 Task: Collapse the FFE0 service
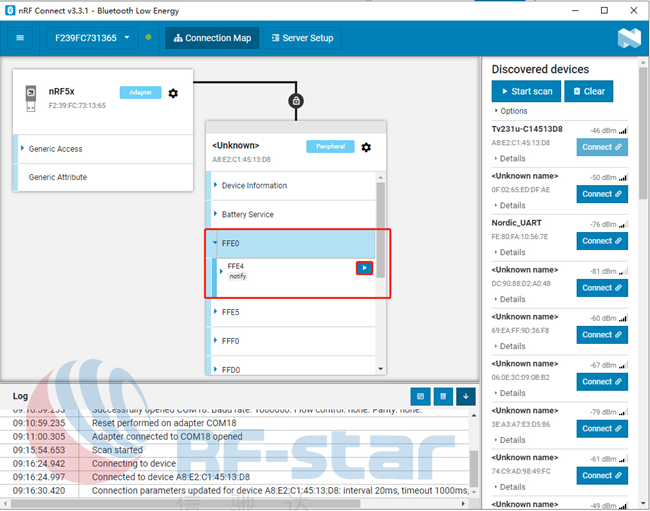(x=230, y=243)
